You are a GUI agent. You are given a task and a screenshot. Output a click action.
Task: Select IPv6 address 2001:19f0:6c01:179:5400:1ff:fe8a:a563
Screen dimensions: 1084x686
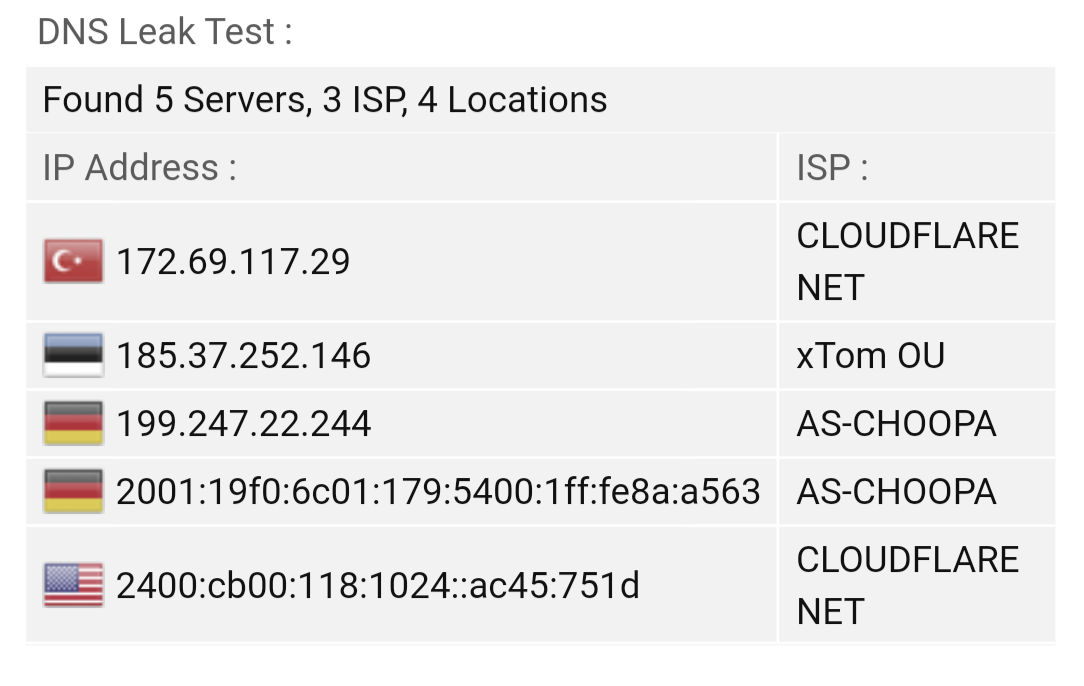[x=438, y=492]
